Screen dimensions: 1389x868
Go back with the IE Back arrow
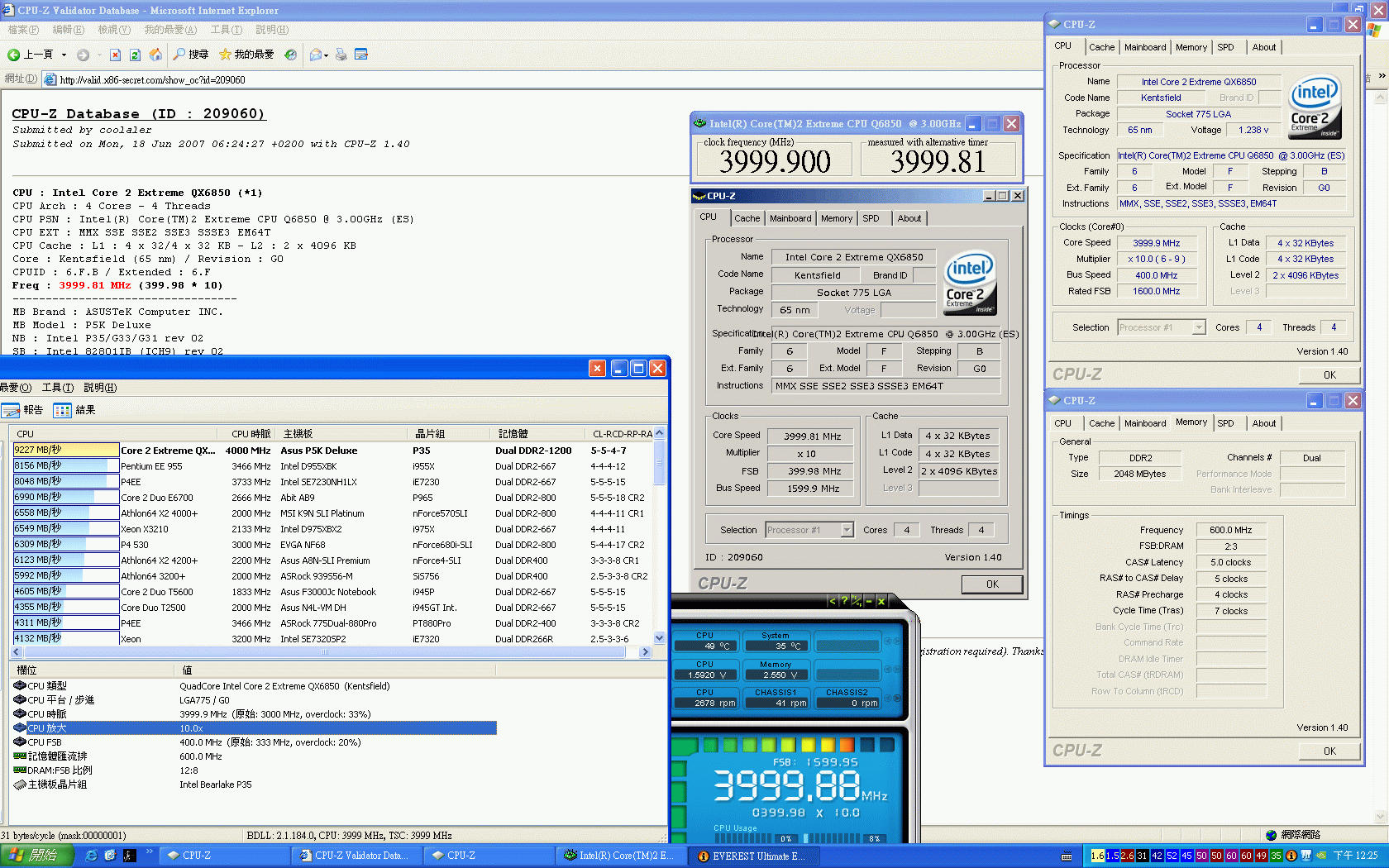pyautogui.click(x=13, y=55)
